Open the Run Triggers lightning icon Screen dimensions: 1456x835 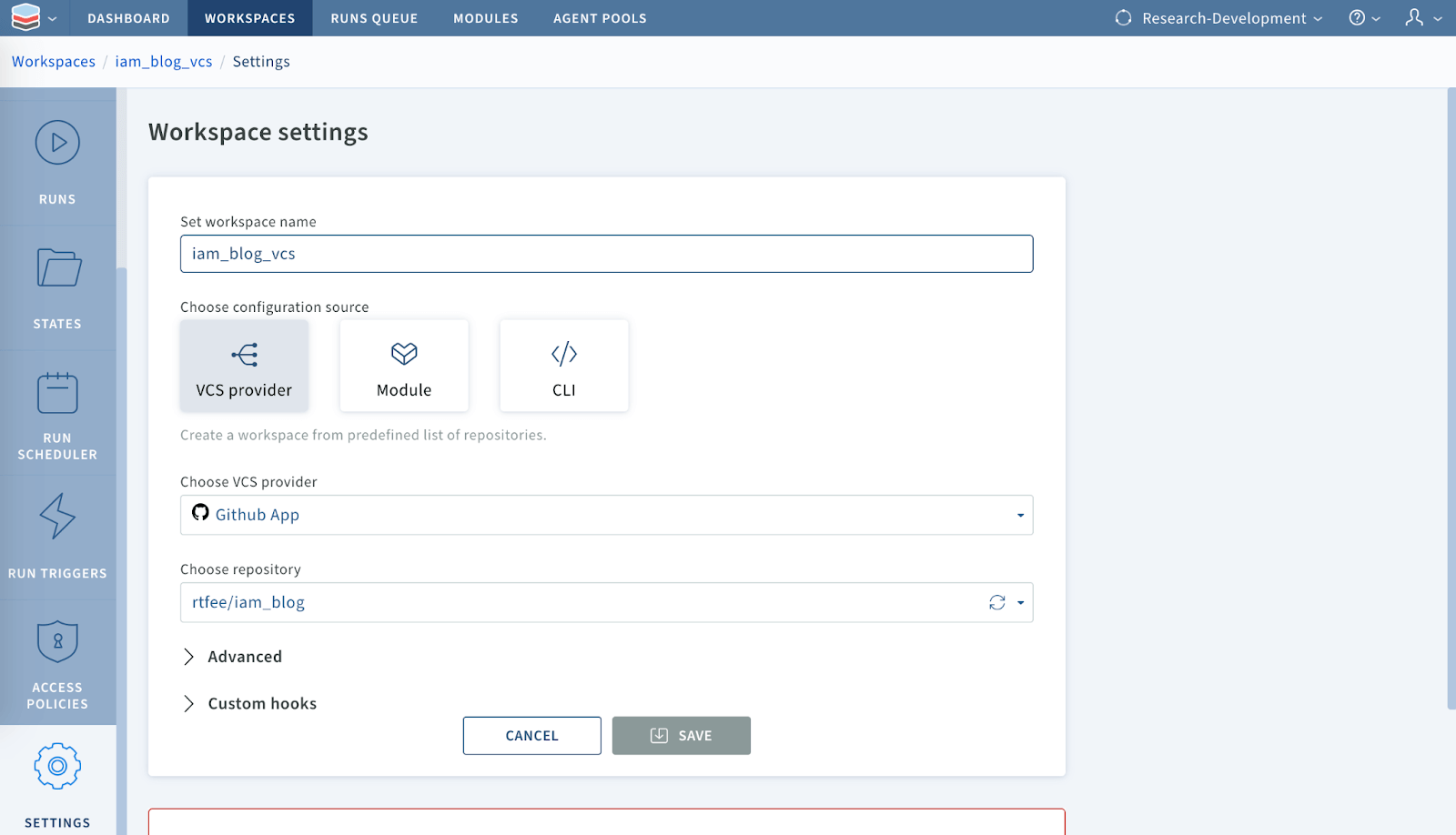[57, 517]
